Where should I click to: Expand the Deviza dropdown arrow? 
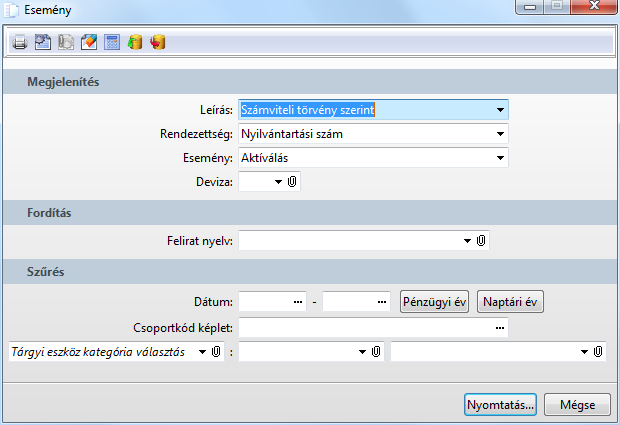click(278, 182)
